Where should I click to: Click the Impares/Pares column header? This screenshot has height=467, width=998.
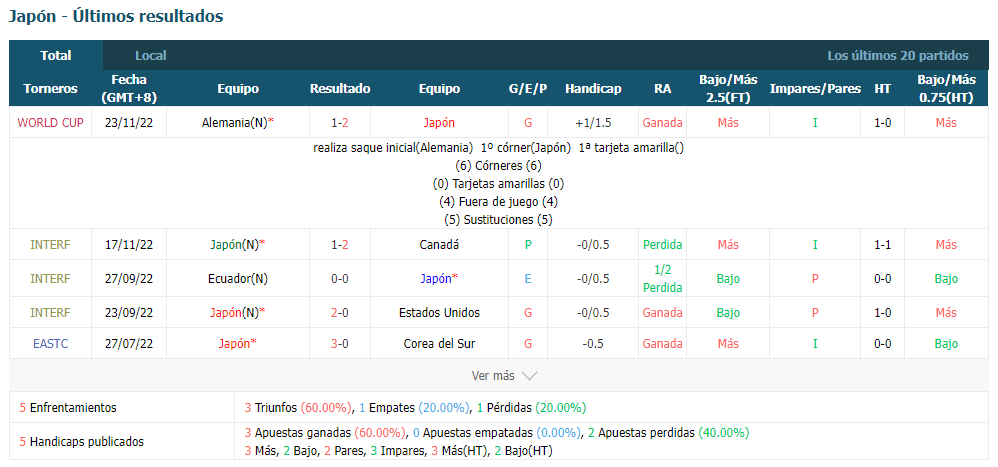pyautogui.click(x=815, y=88)
